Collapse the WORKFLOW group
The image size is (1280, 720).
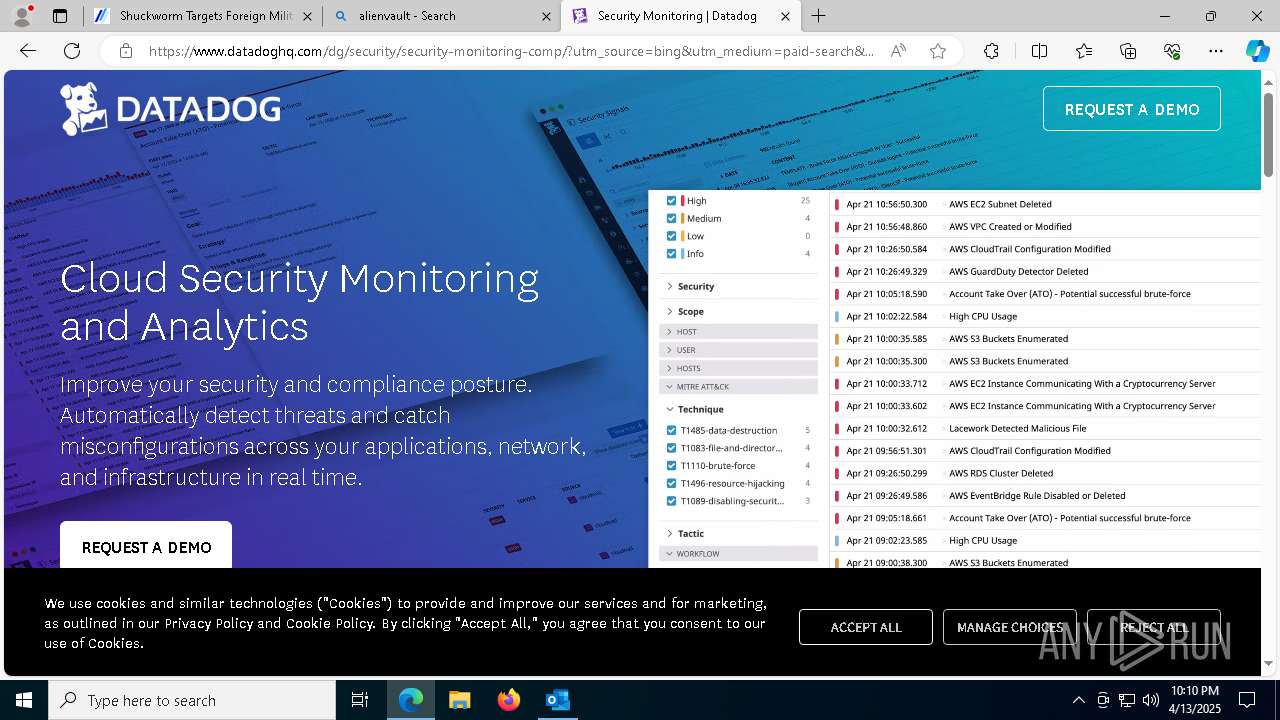738,553
